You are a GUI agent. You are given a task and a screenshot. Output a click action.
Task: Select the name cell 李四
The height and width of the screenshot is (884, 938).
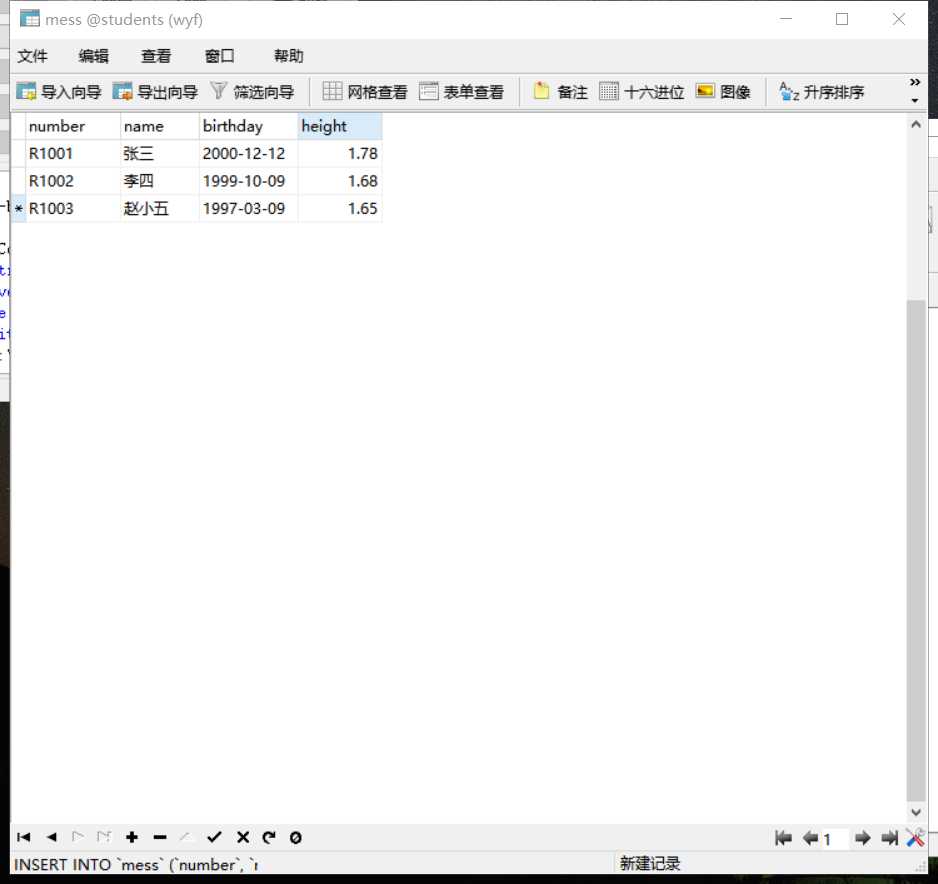160,181
